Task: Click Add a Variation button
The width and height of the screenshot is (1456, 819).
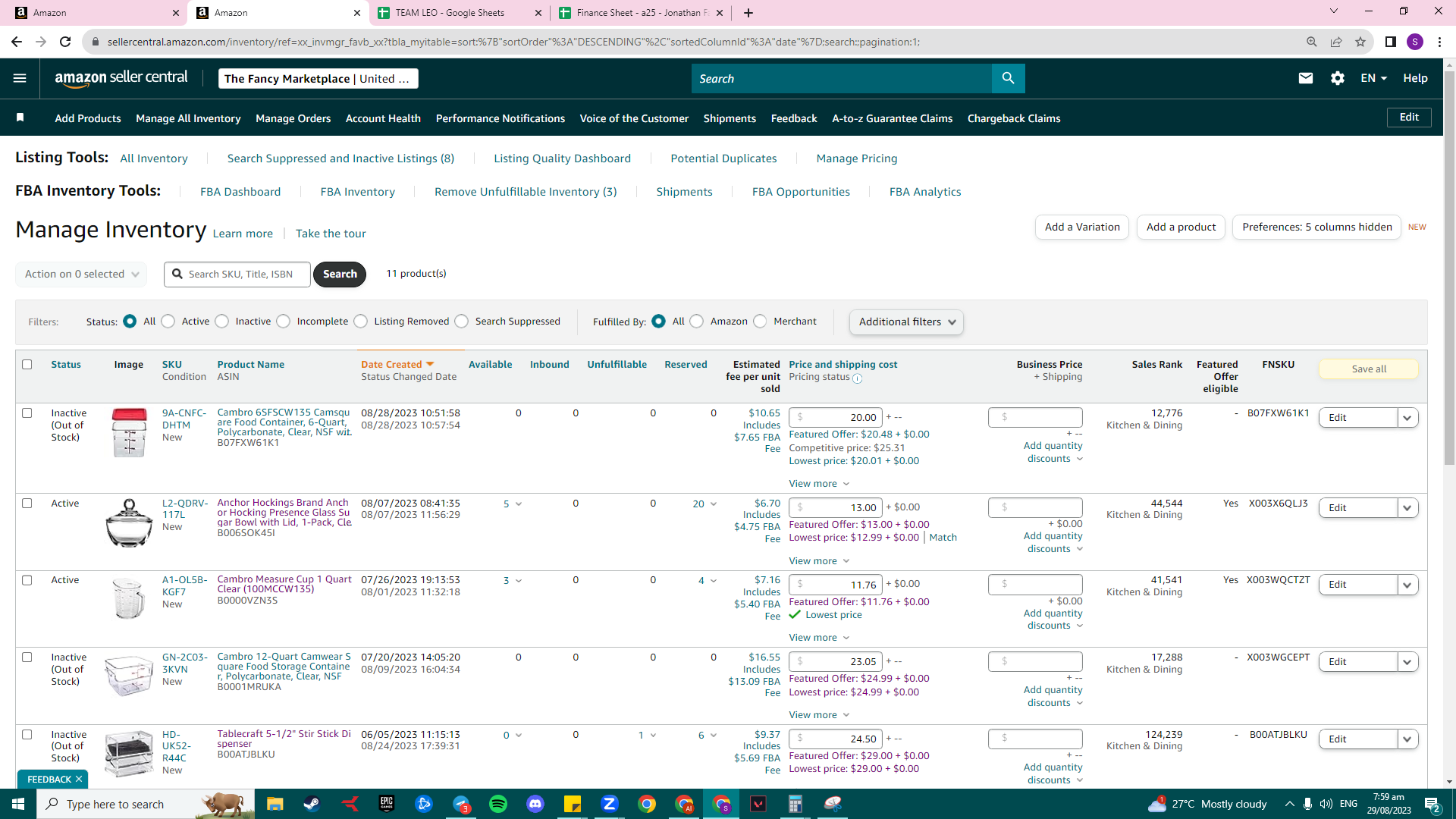Action: pyautogui.click(x=1082, y=227)
